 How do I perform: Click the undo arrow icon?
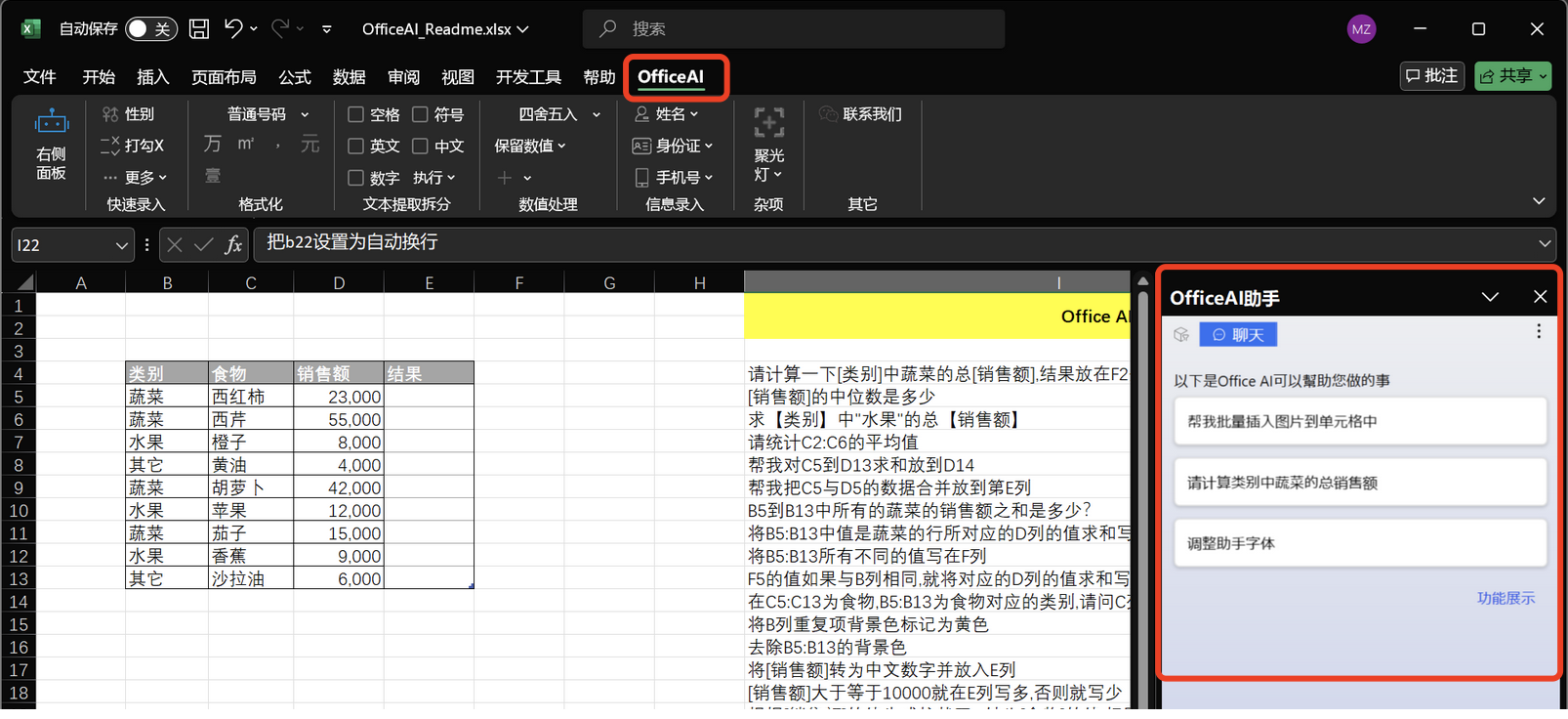coord(232,28)
